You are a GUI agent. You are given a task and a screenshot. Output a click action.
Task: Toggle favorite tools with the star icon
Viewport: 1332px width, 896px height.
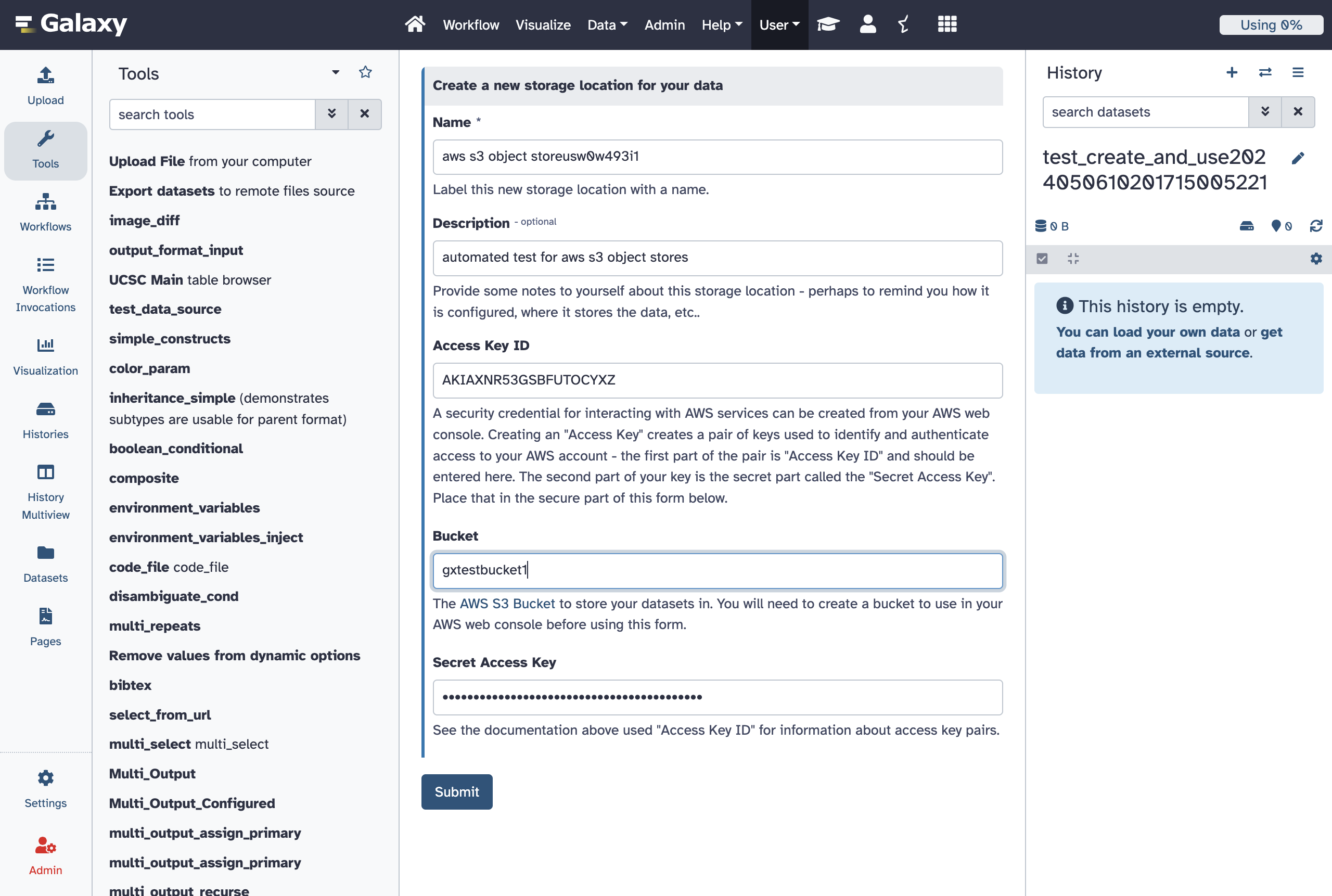coord(365,72)
